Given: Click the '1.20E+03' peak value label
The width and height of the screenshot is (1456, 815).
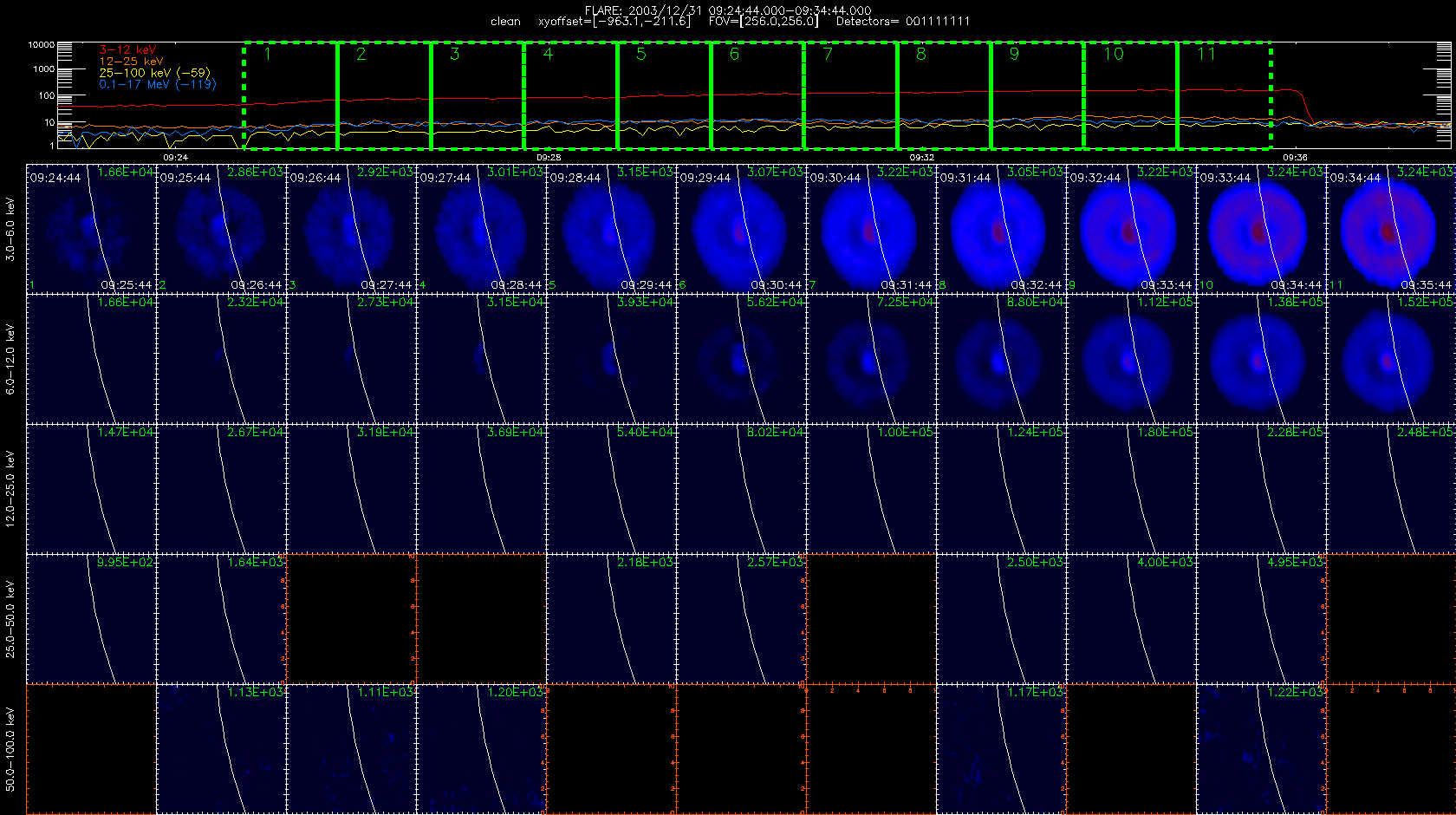Looking at the screenshot, I should [x=516, y=693].
